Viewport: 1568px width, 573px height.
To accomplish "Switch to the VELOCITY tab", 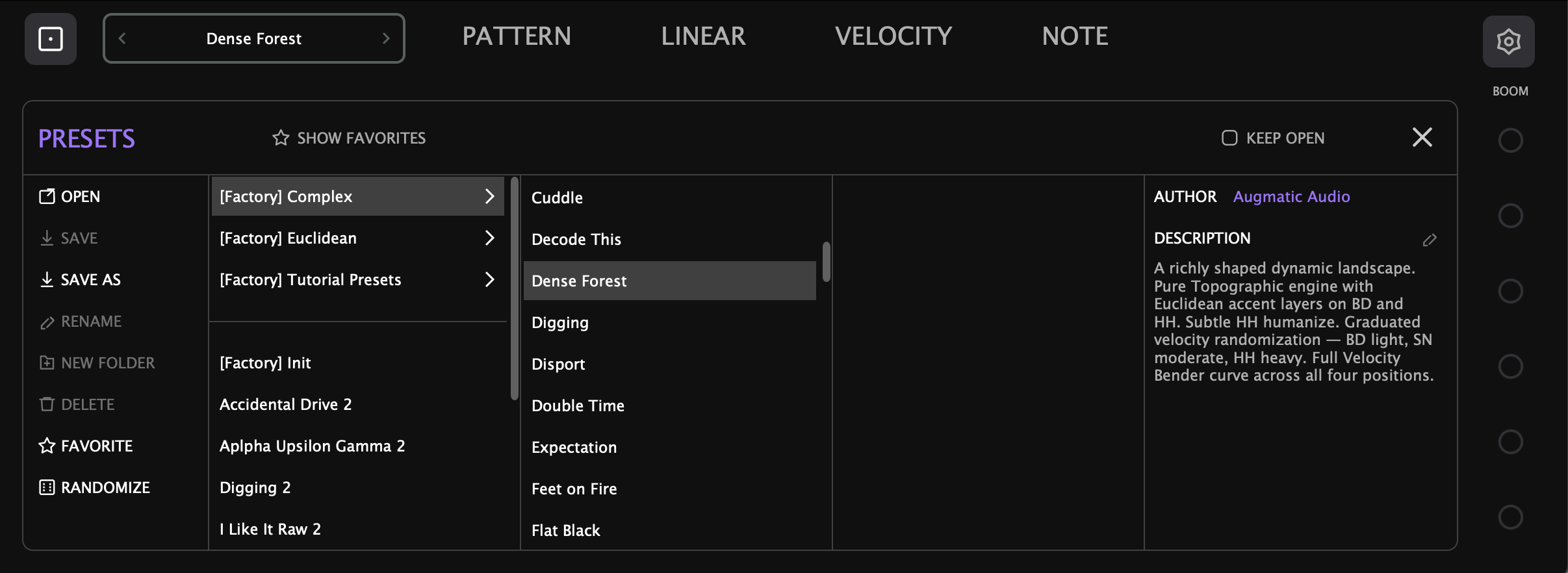I will [894, 36].
